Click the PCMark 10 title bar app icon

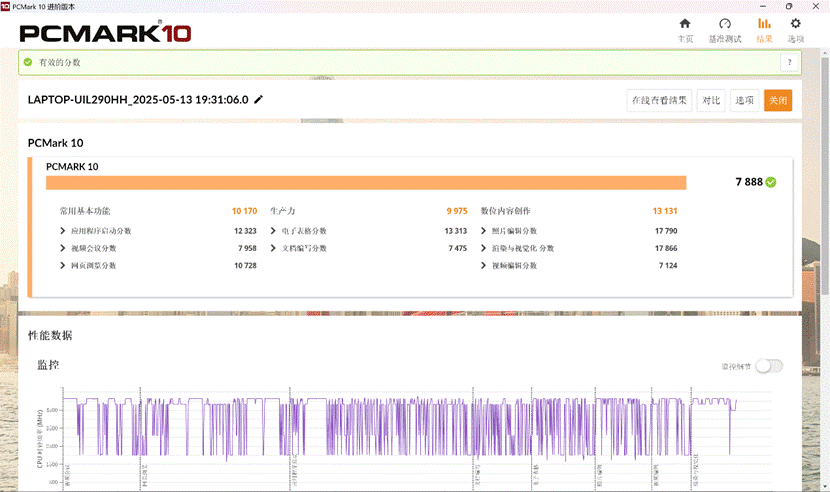tap(5, 6)
